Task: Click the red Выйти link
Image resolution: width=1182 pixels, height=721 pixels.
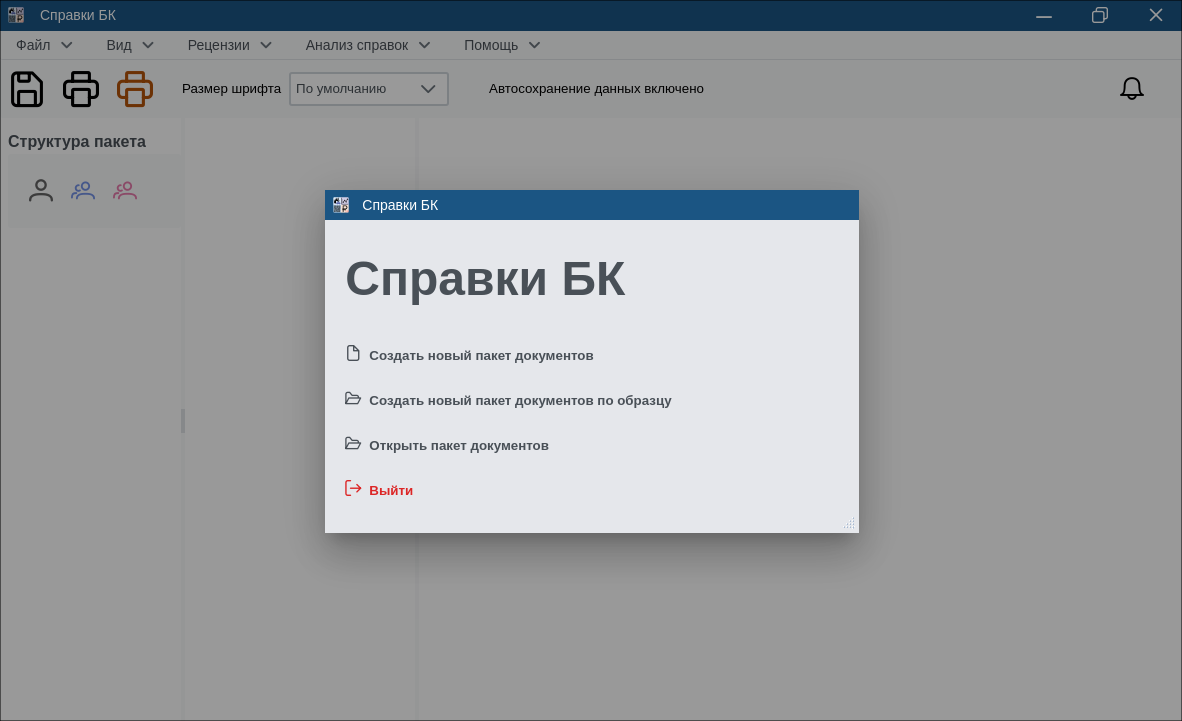Action: tap(391, 491)
